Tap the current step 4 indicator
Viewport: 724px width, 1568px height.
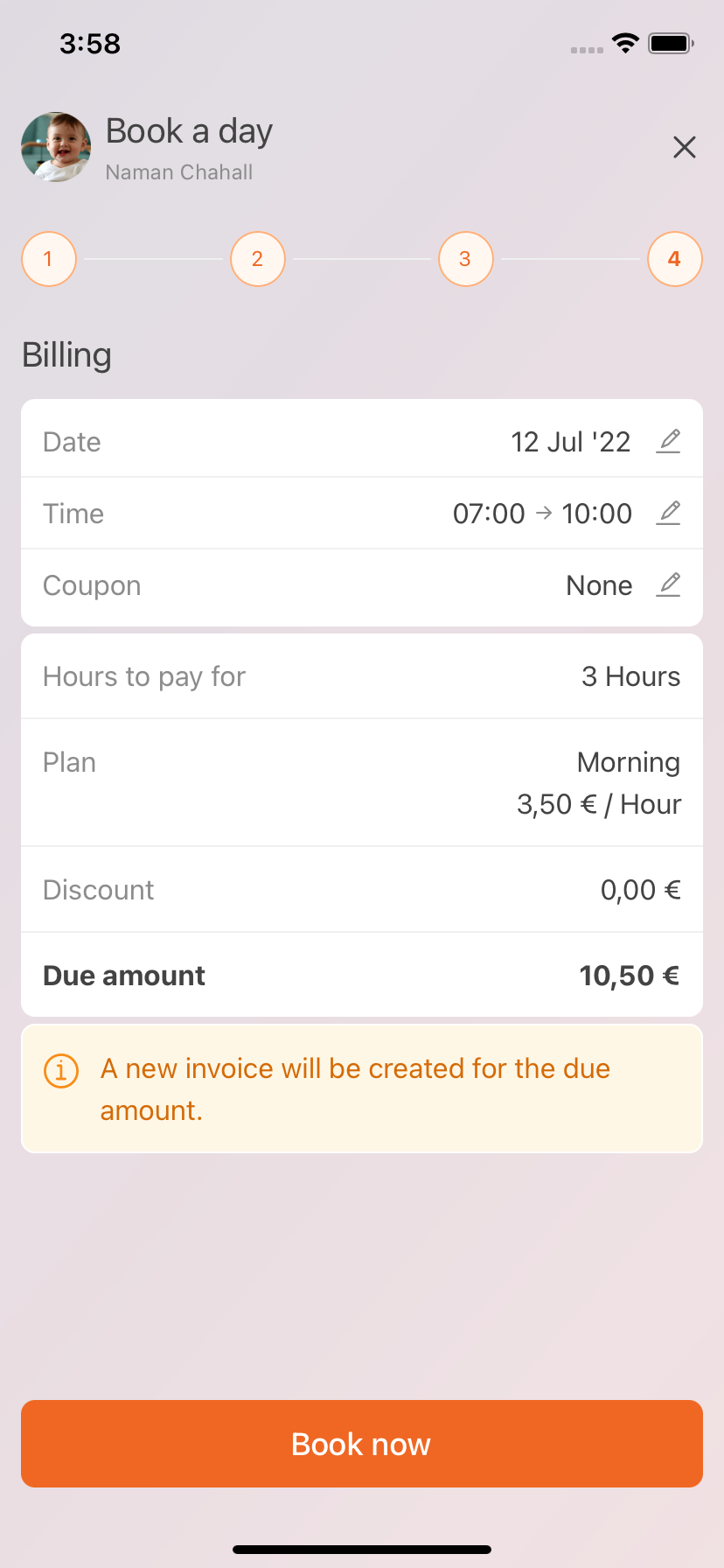point(674,259)
